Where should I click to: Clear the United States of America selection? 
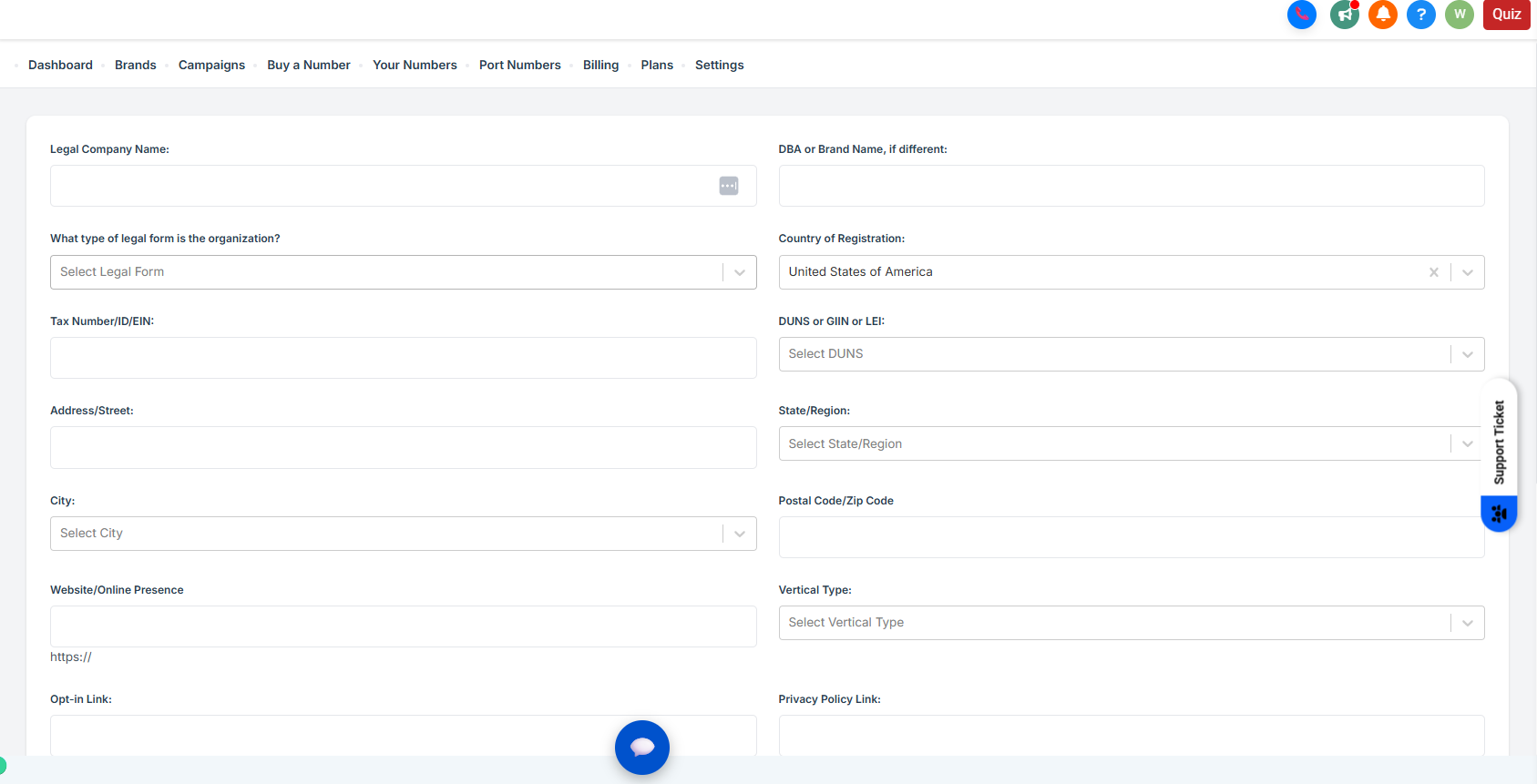click(x=1433, y=272)
